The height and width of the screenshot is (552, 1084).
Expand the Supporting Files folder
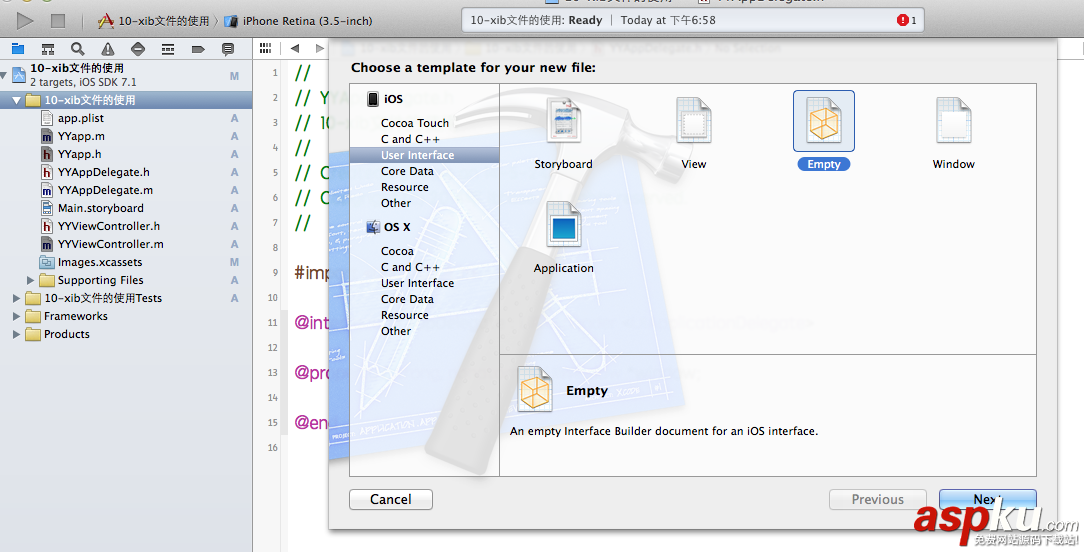(30, 280)
